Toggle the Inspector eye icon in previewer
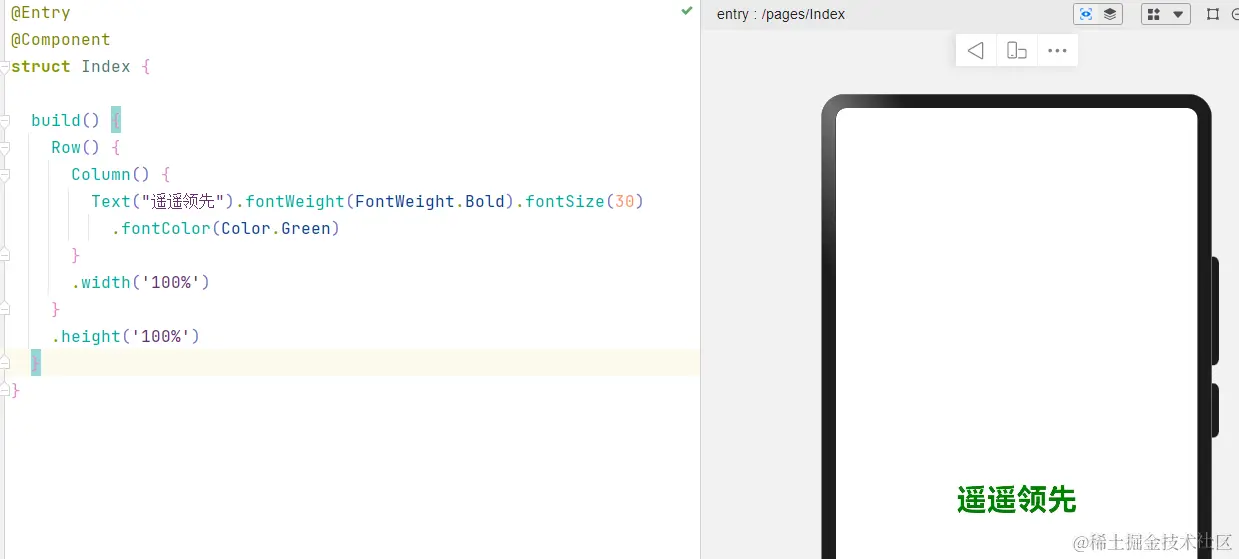 click(x=1086, y=14)
